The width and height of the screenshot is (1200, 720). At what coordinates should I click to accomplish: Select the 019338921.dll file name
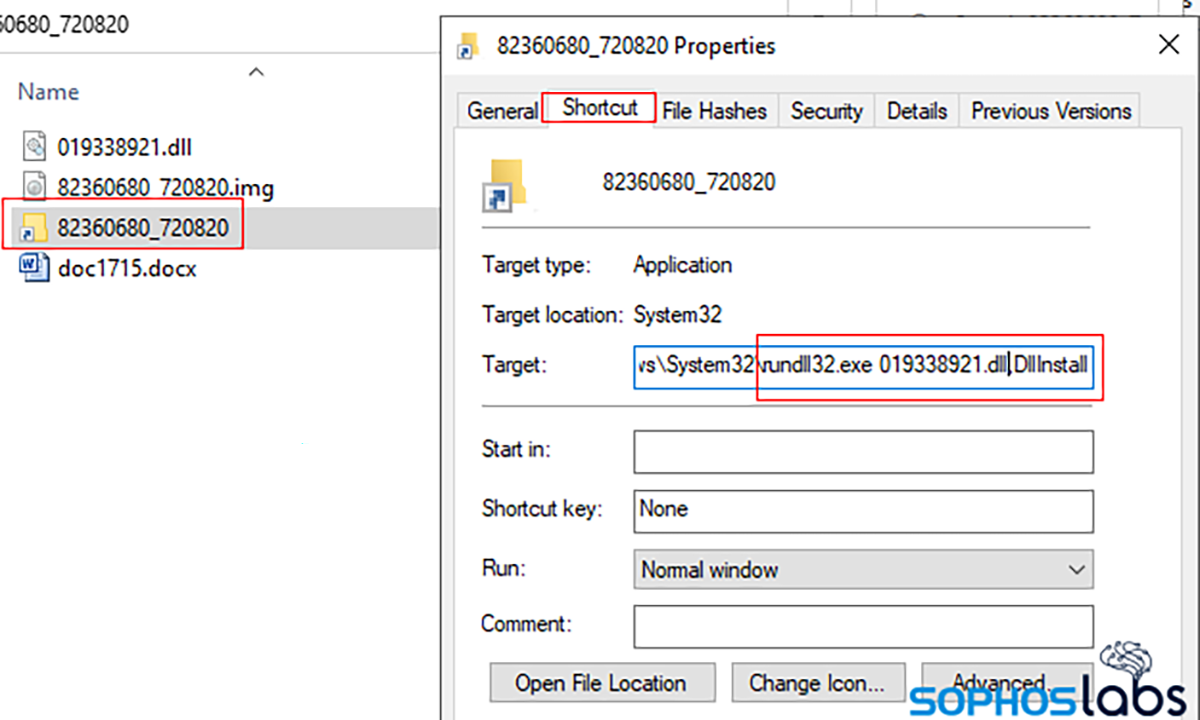click(x=123, y=148)
